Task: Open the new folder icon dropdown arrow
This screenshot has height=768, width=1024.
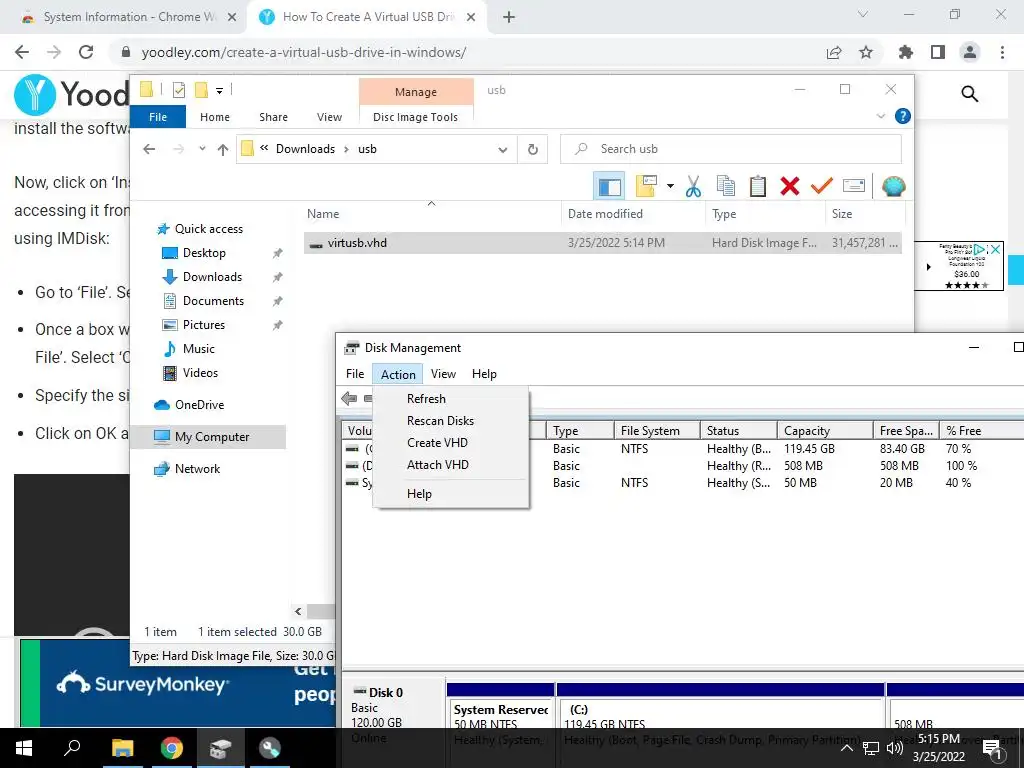Action: click(670, 187)
